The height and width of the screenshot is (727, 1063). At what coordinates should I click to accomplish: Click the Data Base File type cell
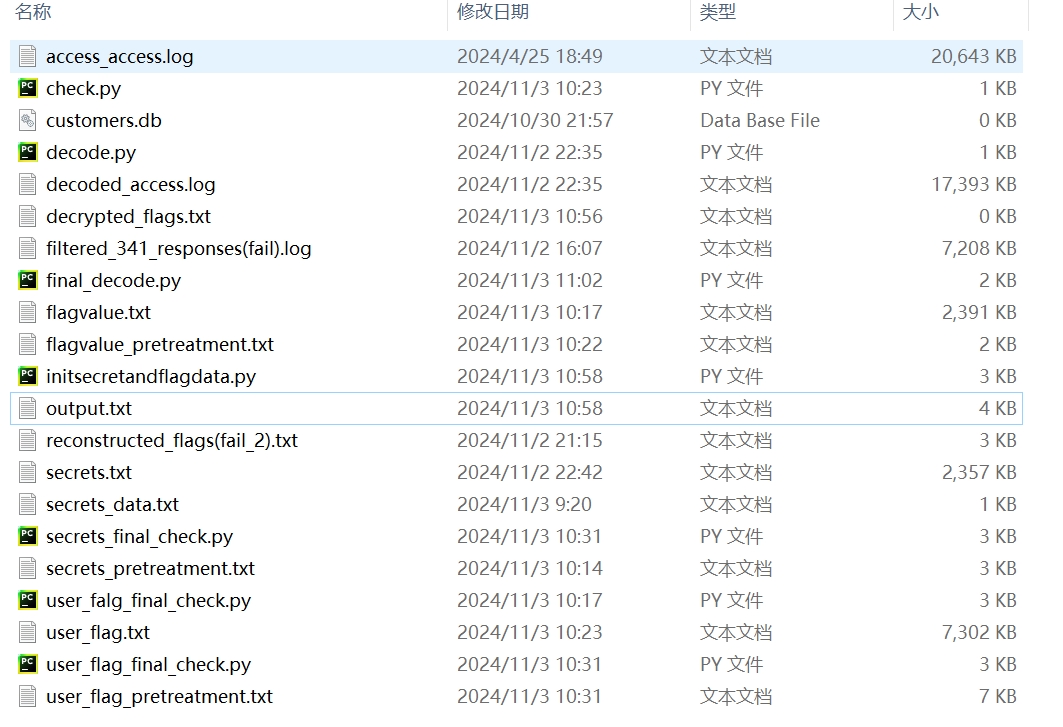pos(760,121)
